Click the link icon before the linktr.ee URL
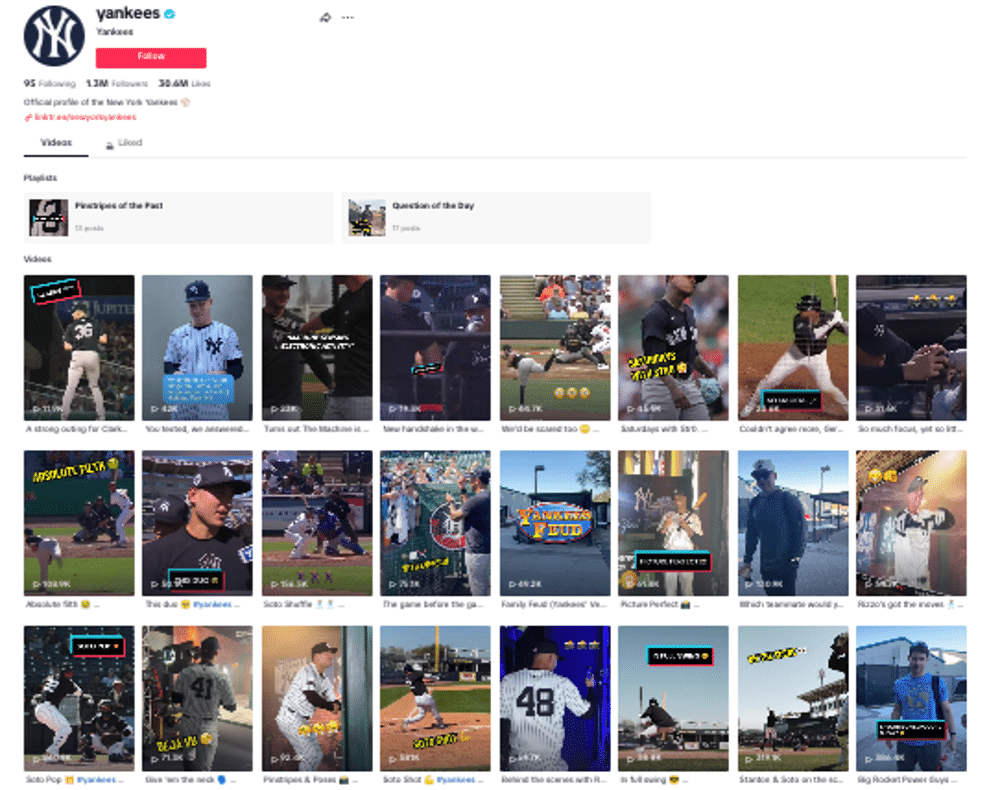 [28, 117]
